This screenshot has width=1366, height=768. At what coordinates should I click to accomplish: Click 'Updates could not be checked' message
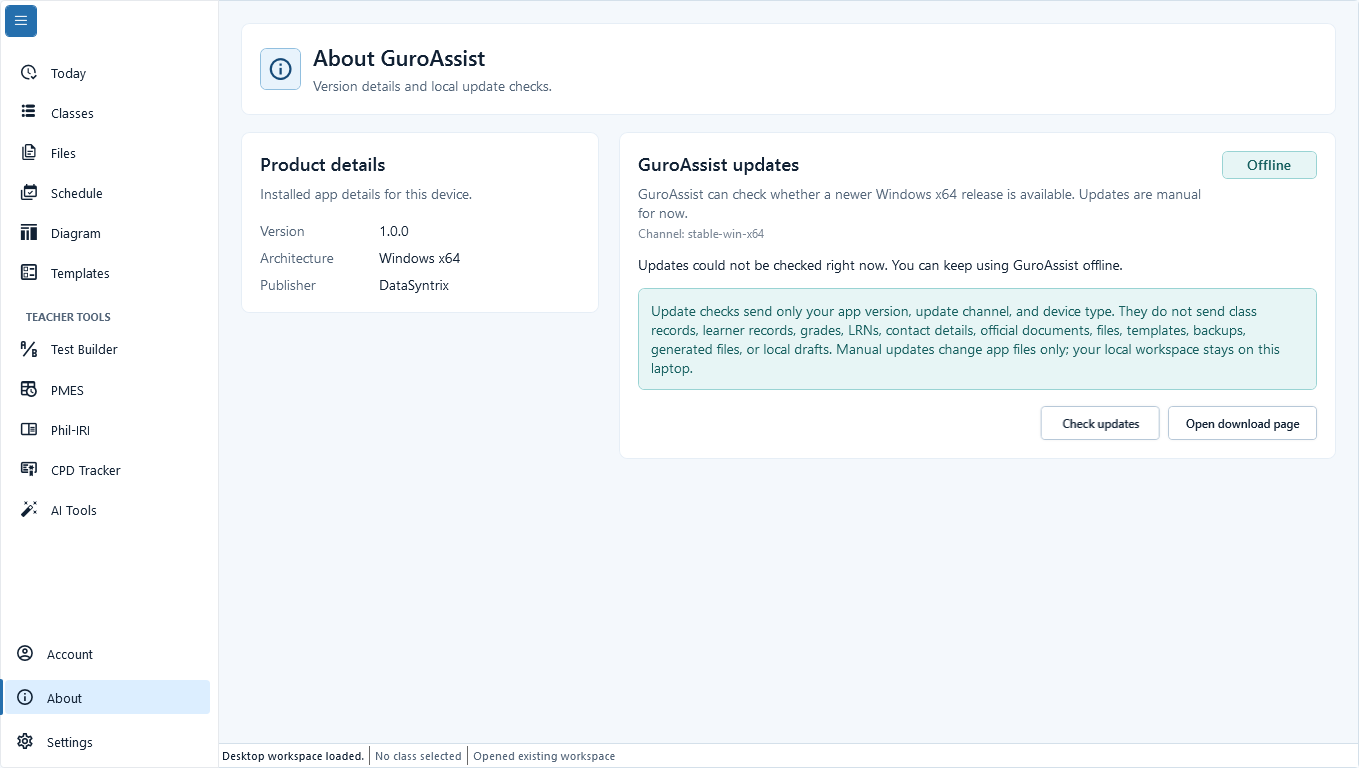coord(880,265)
